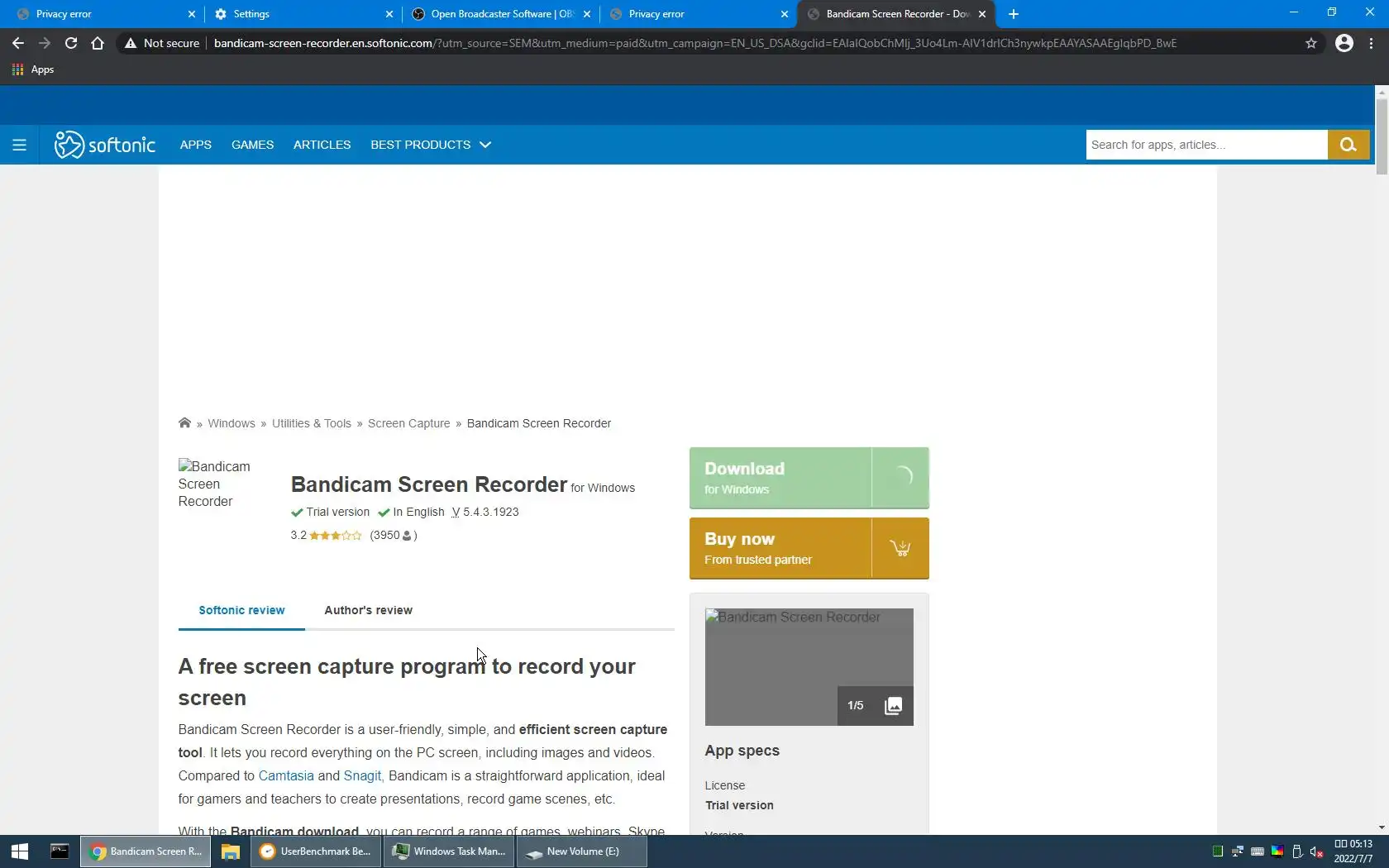Open the Softonic hamburger menu
The height and width of the screenshot is (868, 1389).
pyautogui.click(x=19, y=145)
